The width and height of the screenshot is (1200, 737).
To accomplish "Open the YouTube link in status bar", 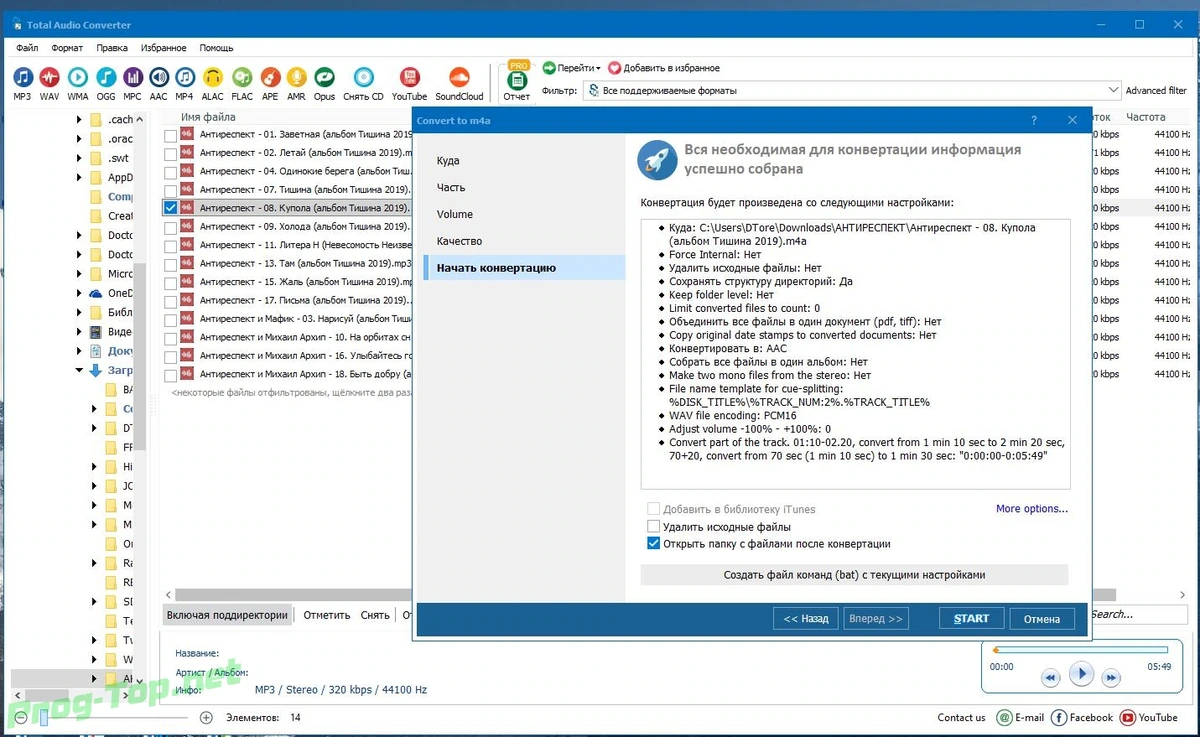I will pyautogui.click(x=1149, y=717).
